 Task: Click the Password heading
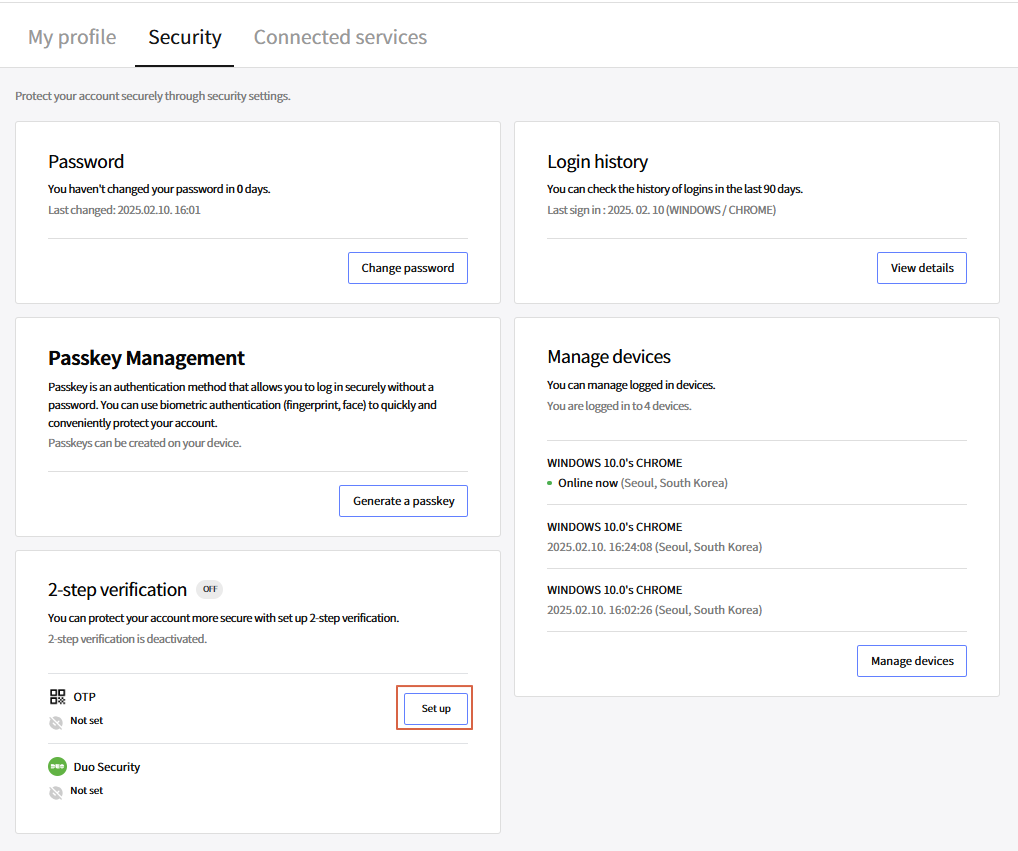(86, 162)
